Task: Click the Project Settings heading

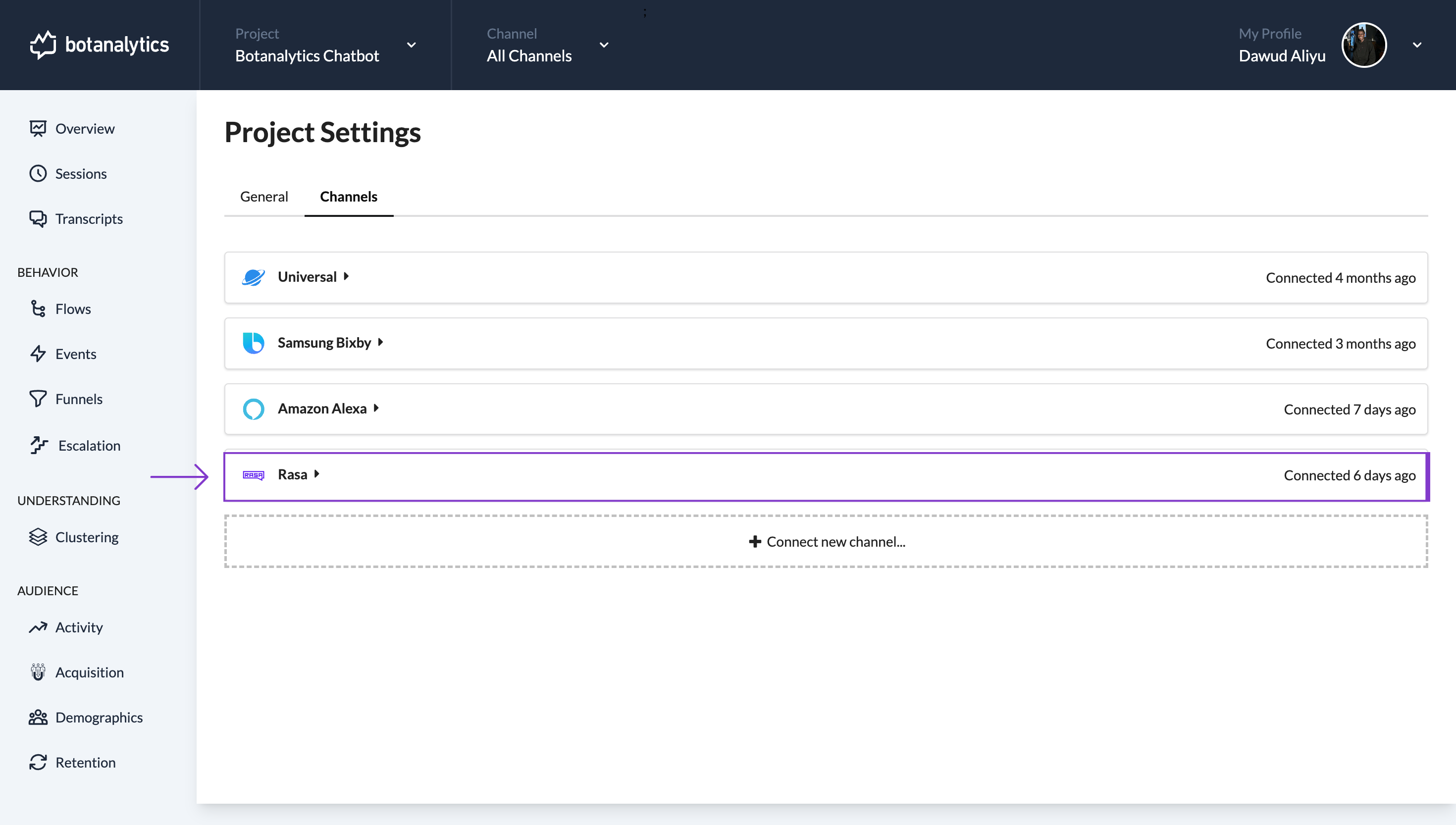Action: [322, 132]
